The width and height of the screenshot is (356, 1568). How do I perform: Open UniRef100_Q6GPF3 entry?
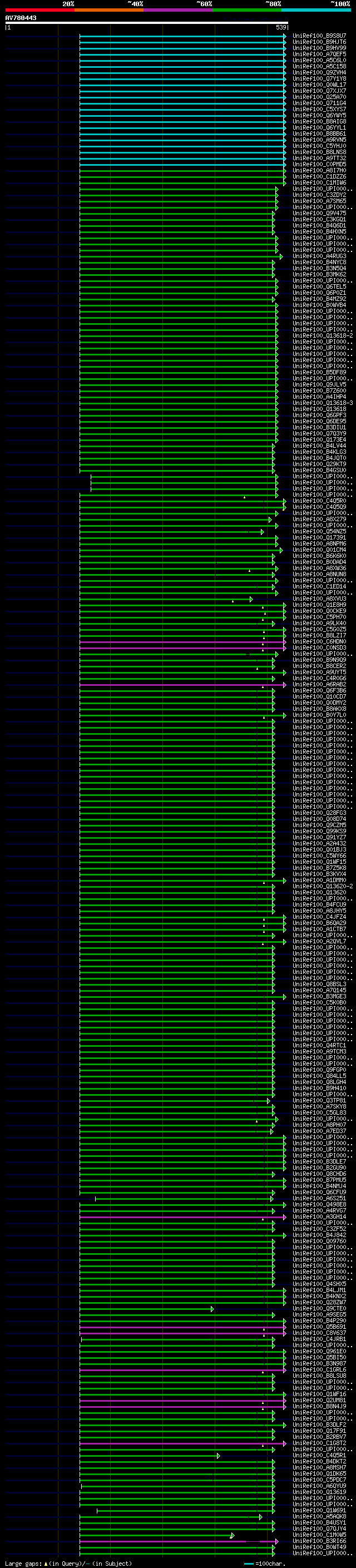point(319,415)
